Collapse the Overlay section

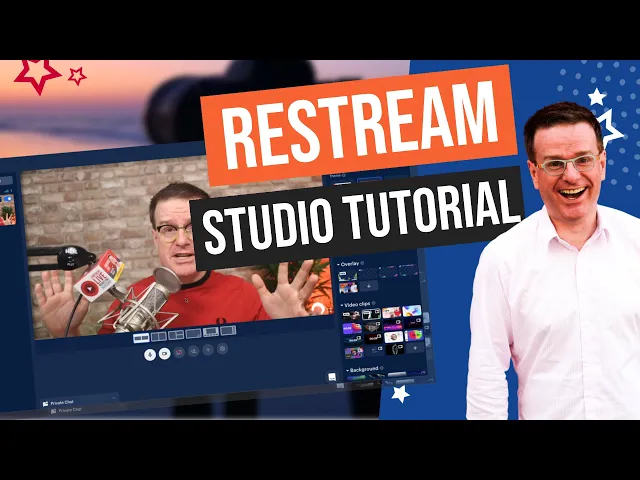[x=338, y=265]
